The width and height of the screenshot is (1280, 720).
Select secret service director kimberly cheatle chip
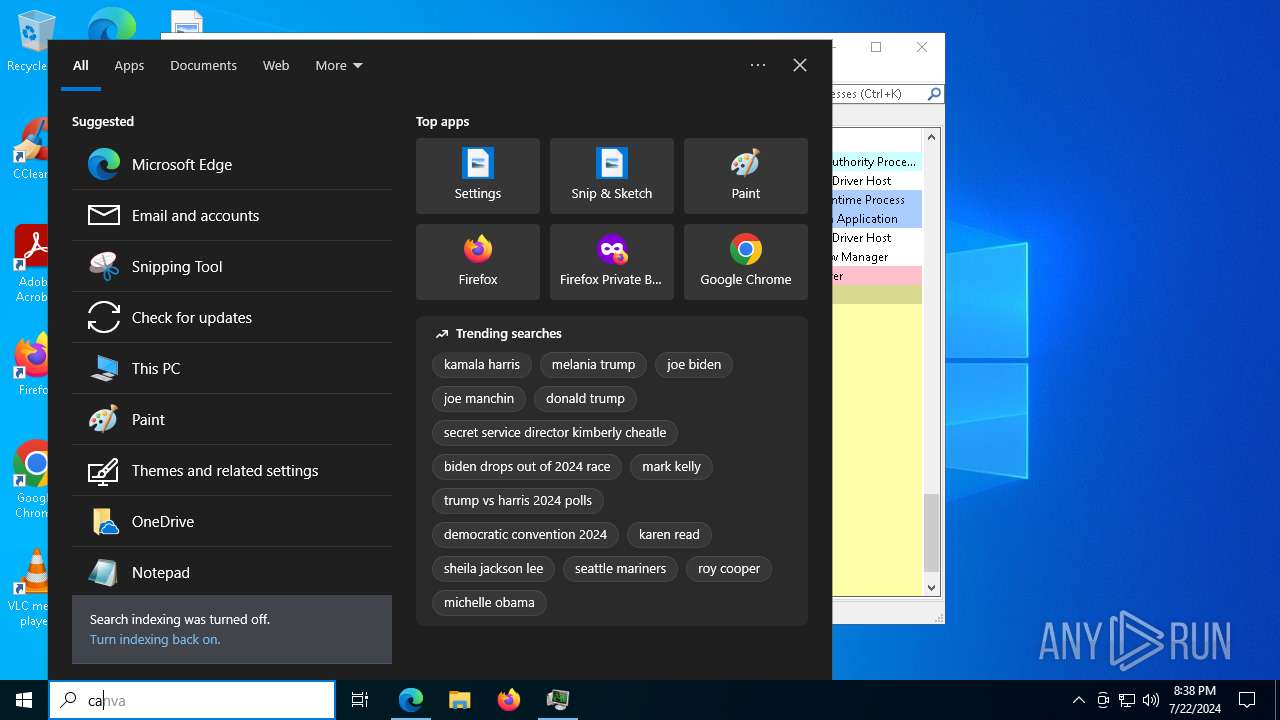click(x=555, y=433)
